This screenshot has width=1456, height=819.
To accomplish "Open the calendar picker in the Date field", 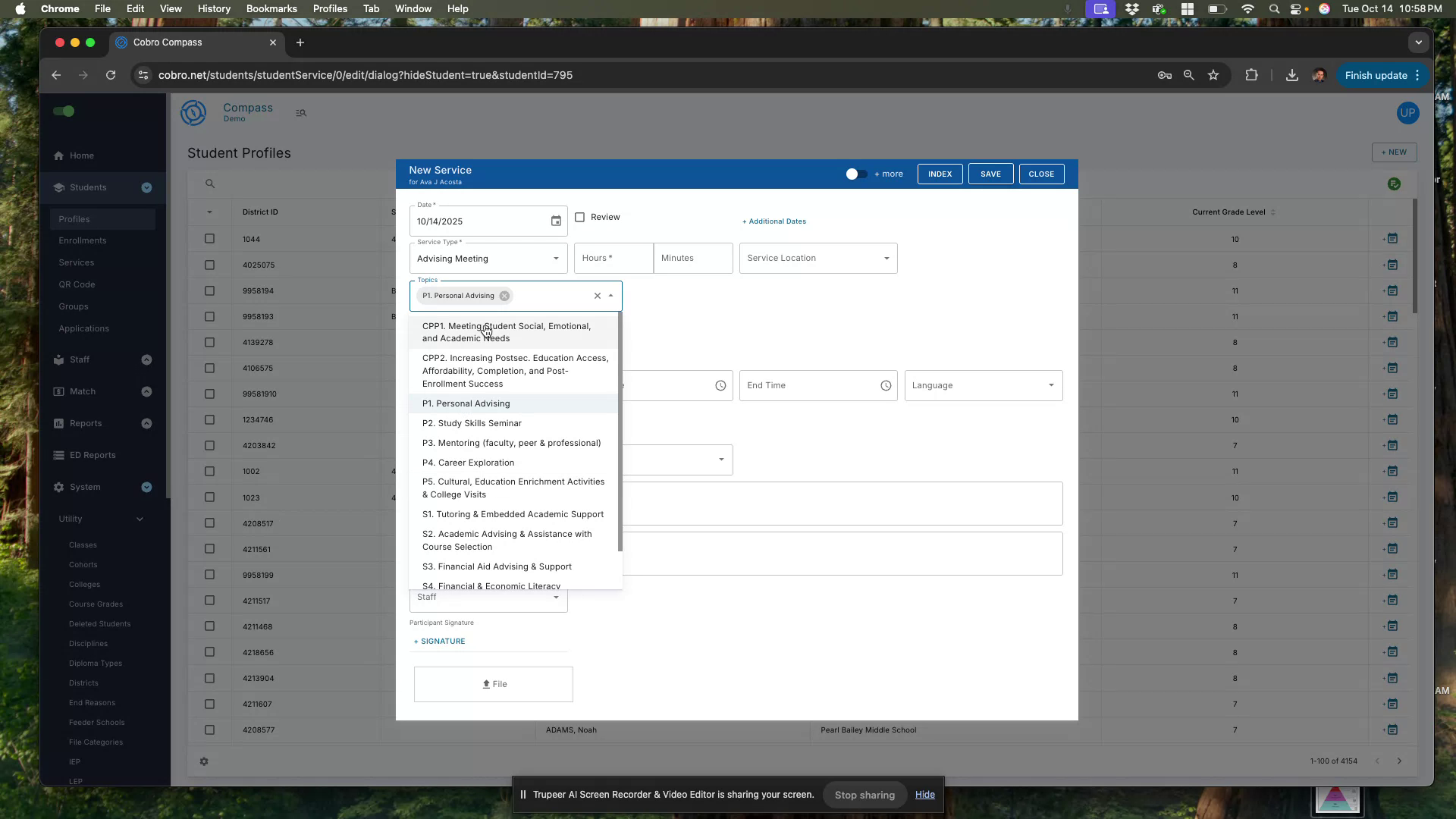I will [x=556, y=221].
